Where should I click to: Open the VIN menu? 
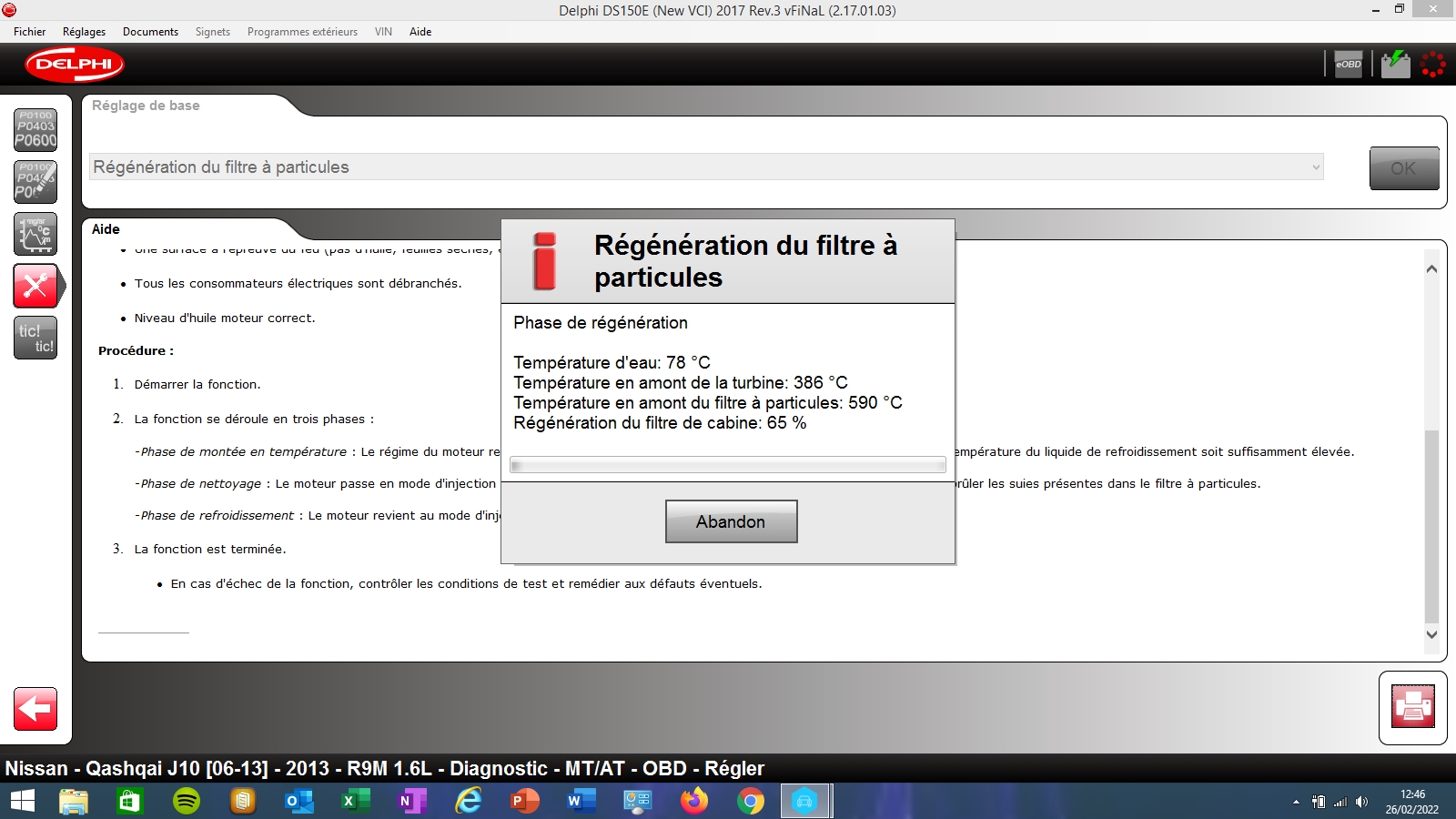click(383, 32)
